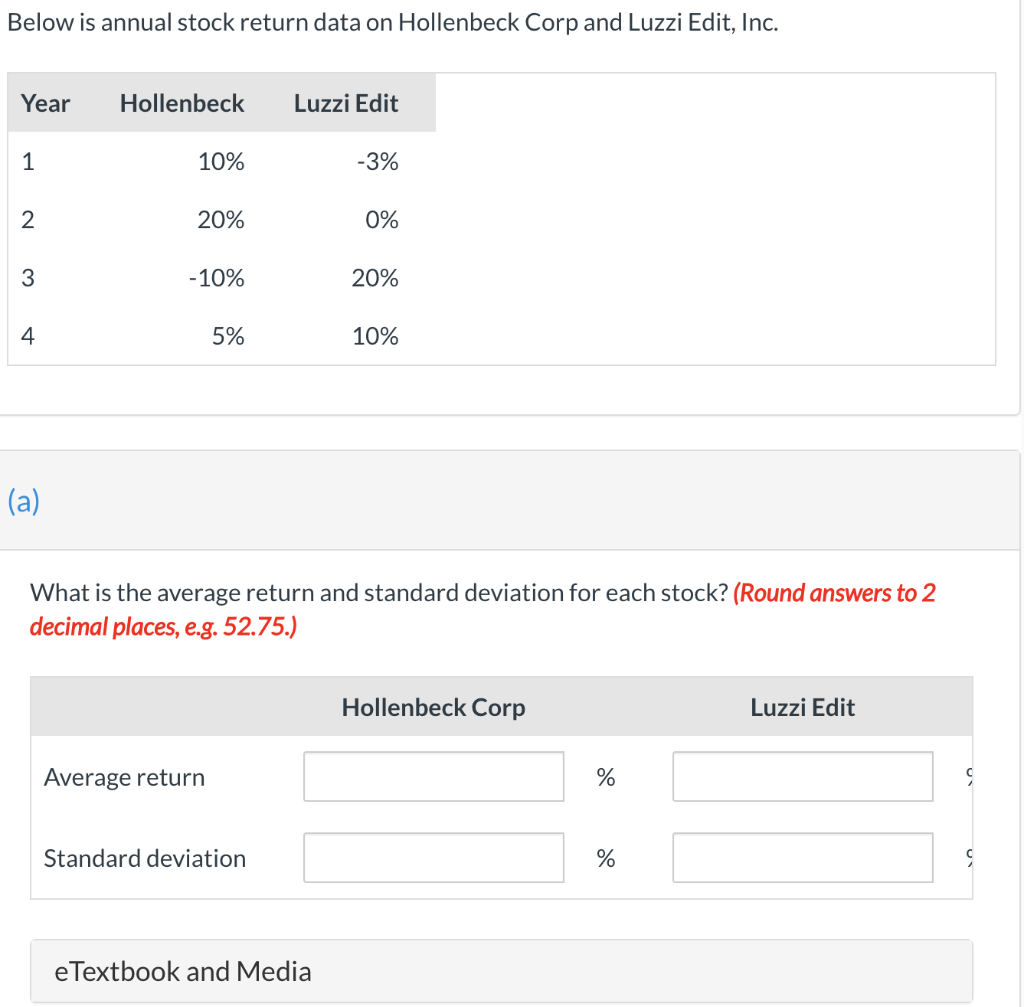
Task: Click the Year column header
Action: coord(46,103)
